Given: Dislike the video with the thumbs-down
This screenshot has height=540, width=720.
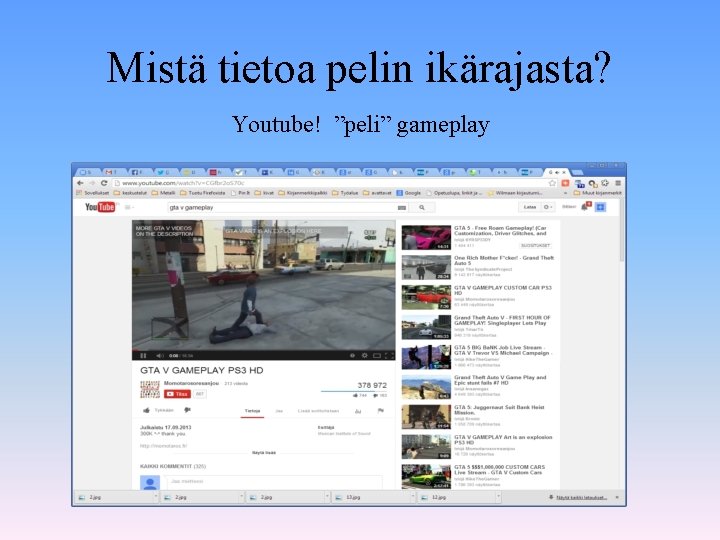Looking at the screenshot, I should 187,410.
